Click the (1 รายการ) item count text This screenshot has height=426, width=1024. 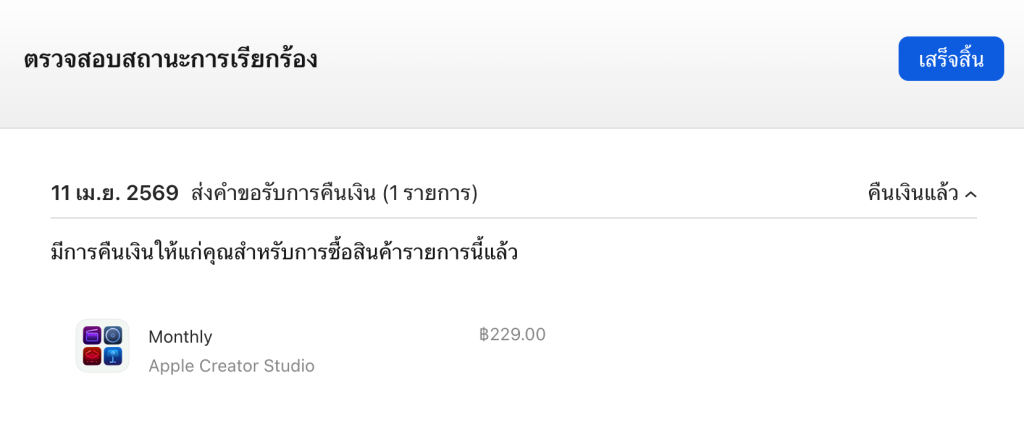(430, 193)
